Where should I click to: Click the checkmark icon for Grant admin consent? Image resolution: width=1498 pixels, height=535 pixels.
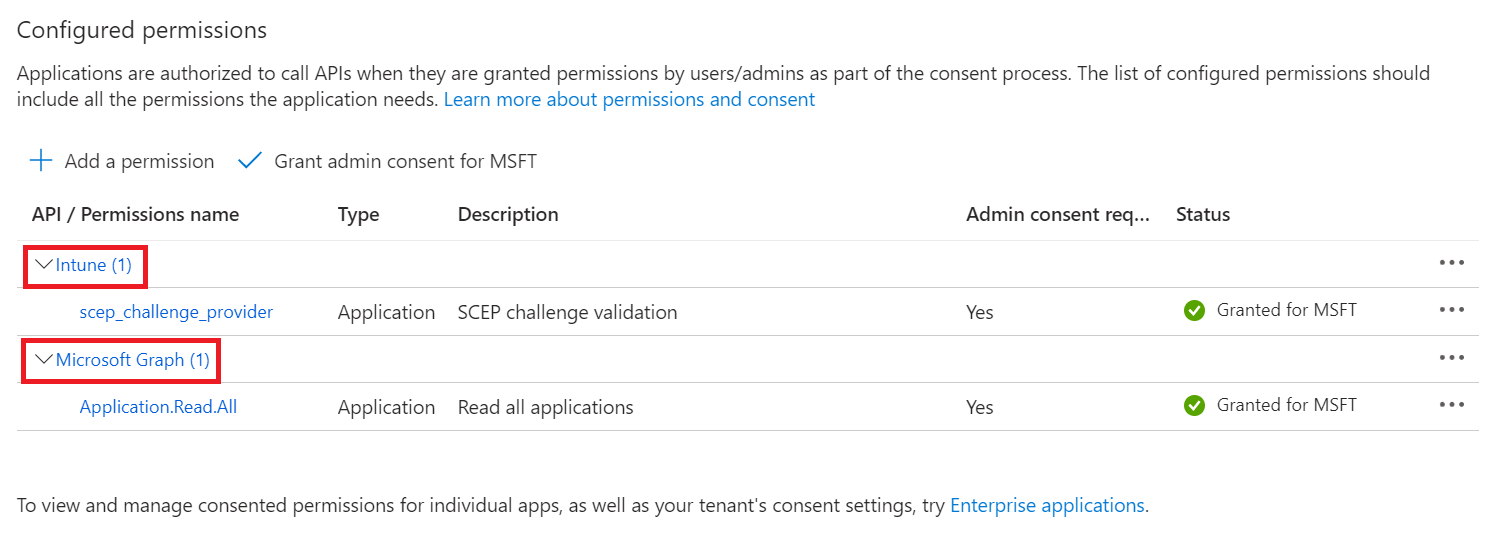(250, 161)
